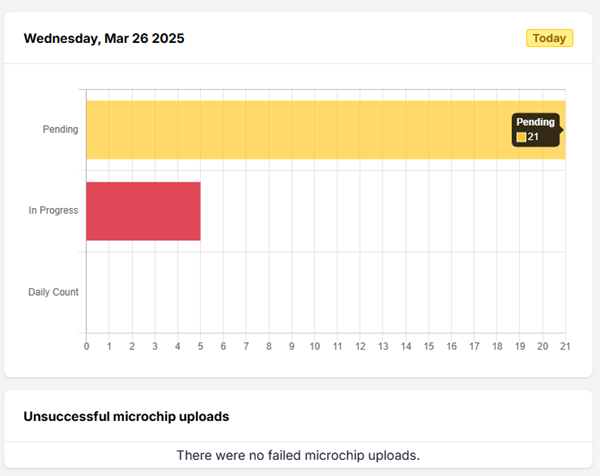
Task: Select the Pending axis label
Action: [x=60, y=130]
